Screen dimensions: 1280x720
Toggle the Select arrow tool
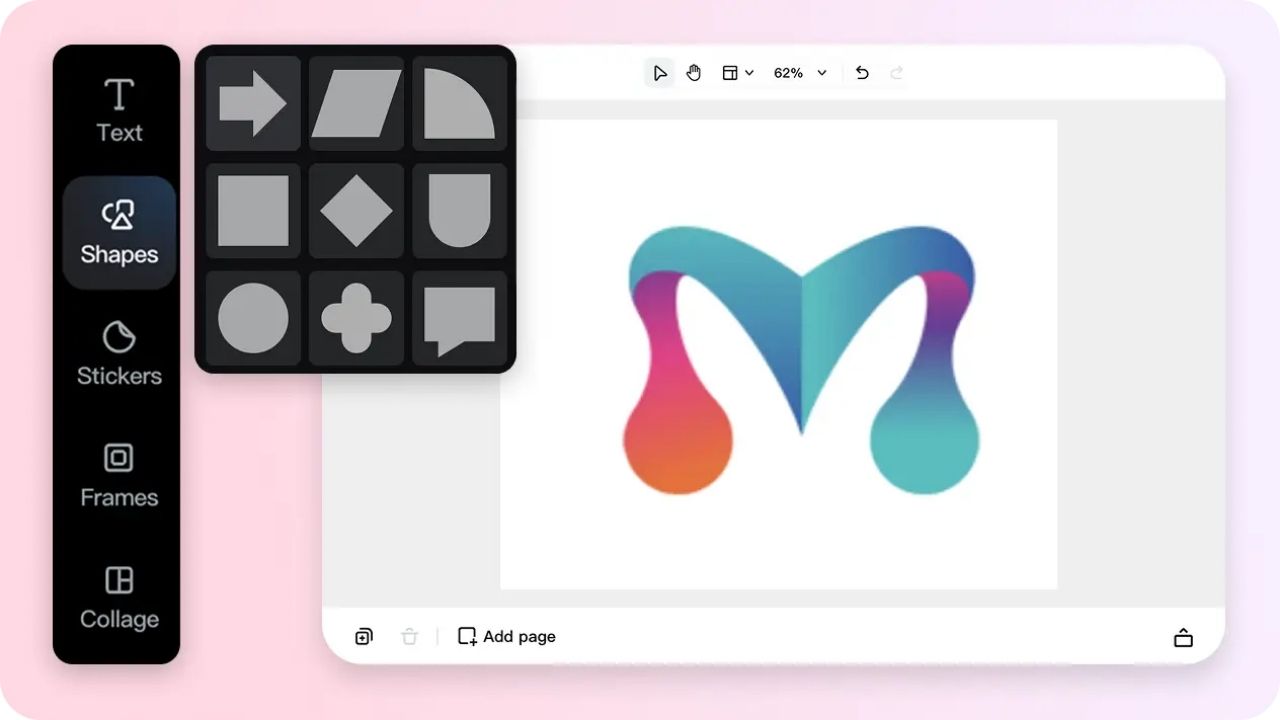659,72
